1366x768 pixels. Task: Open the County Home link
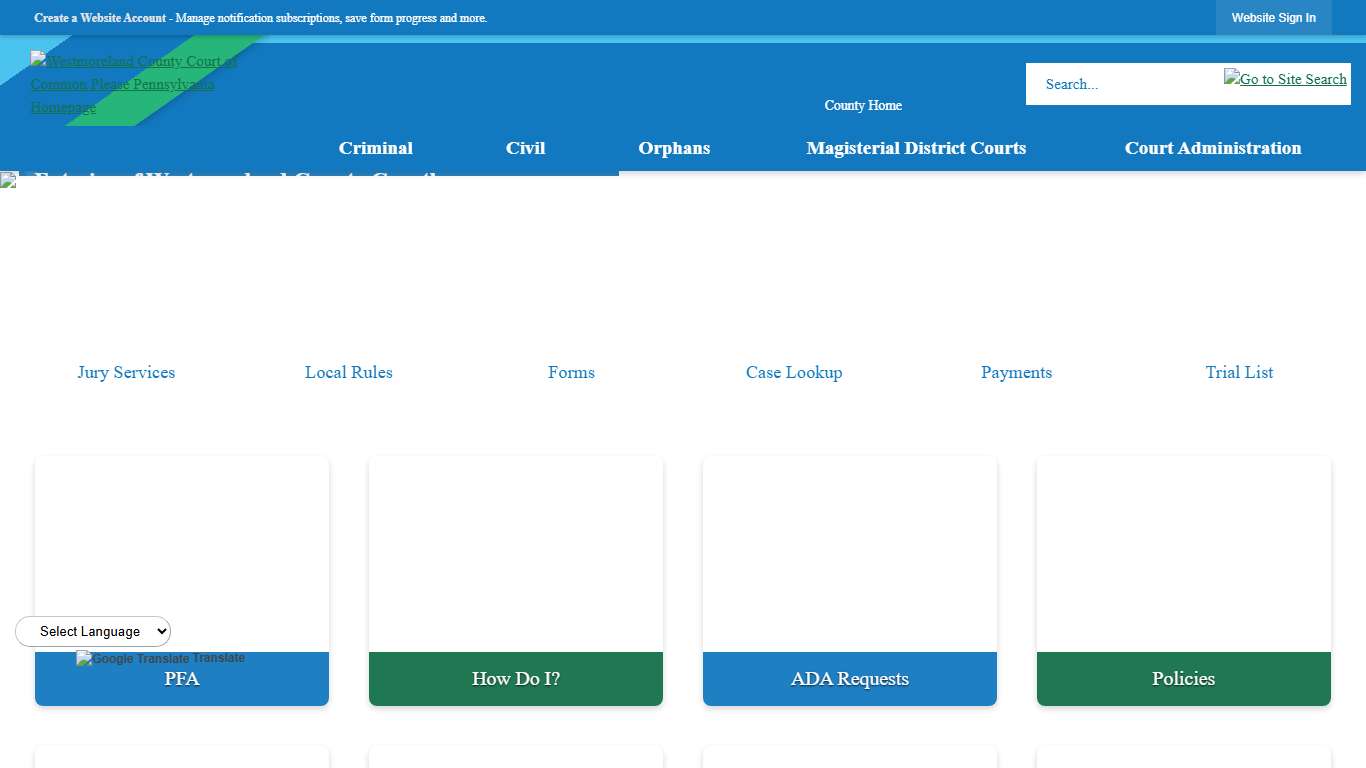[x=862, y=105]
